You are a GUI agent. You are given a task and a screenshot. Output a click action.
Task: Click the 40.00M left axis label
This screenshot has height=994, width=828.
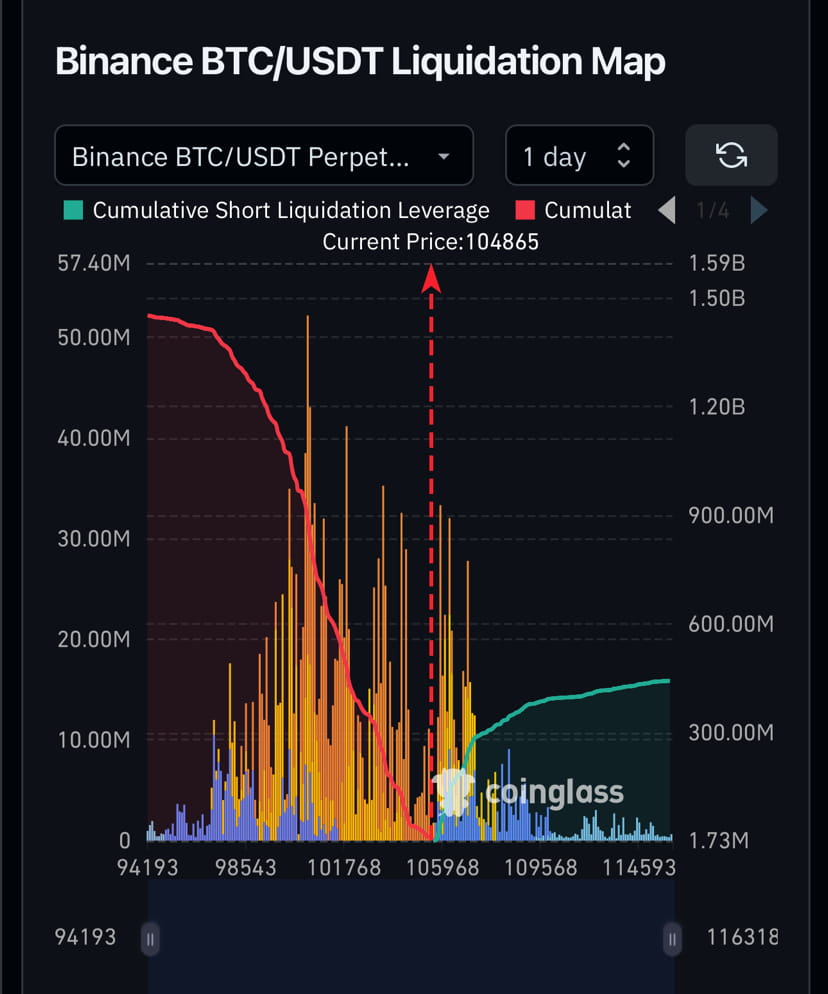[93, 438]
